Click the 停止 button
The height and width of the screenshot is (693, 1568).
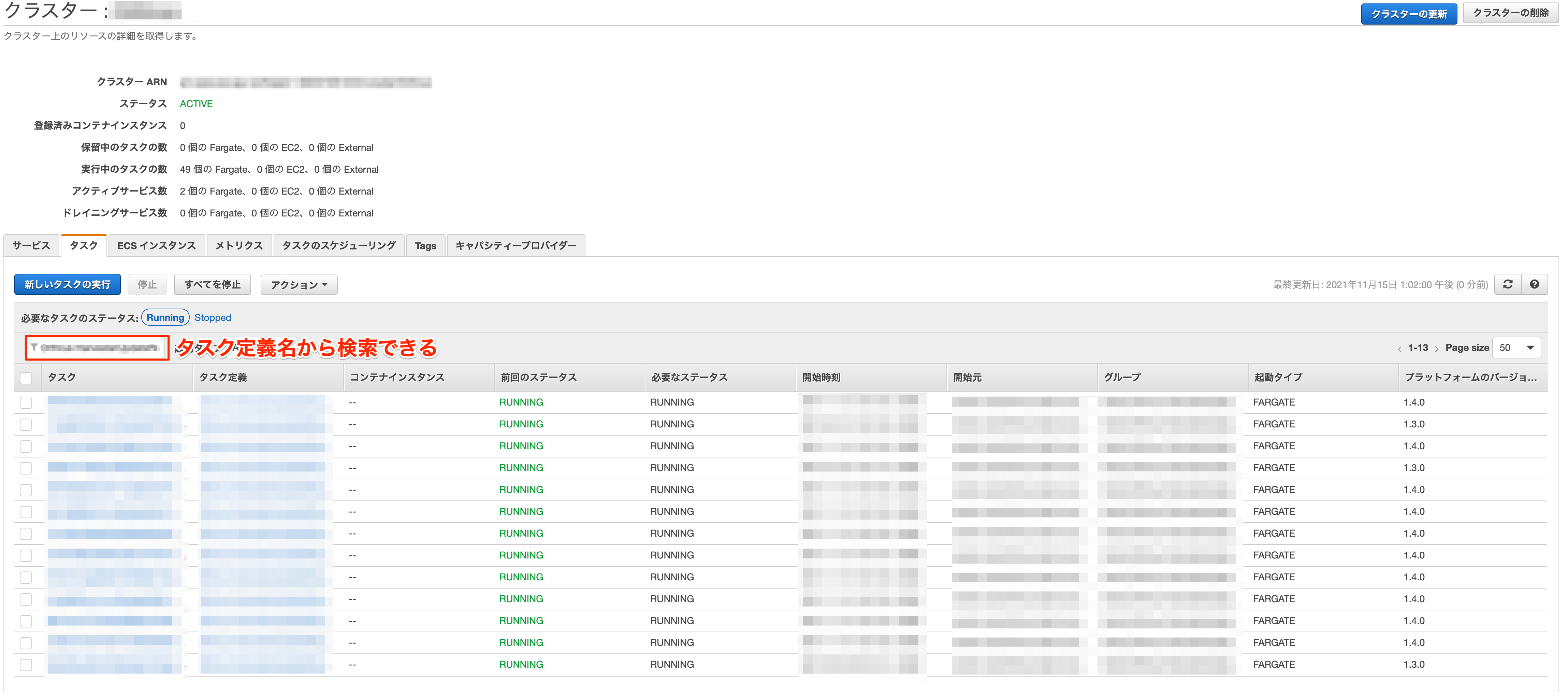147,284
